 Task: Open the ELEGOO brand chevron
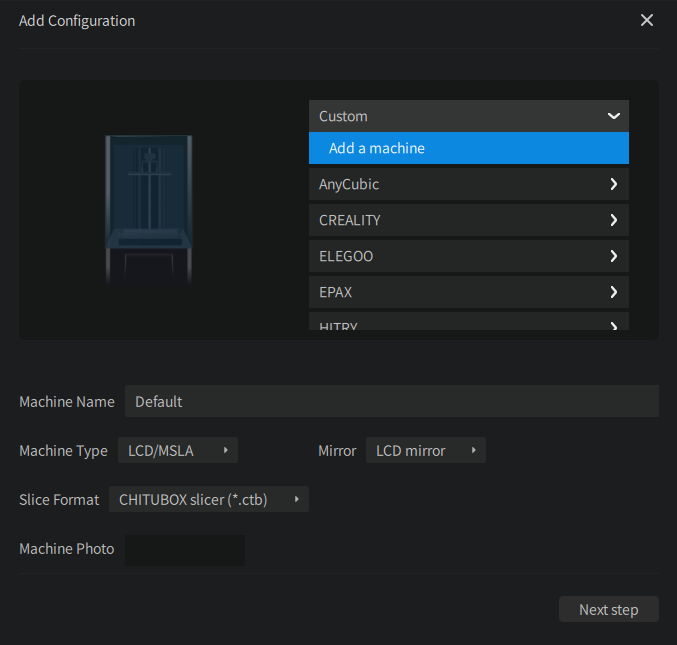tap(613, 256)
